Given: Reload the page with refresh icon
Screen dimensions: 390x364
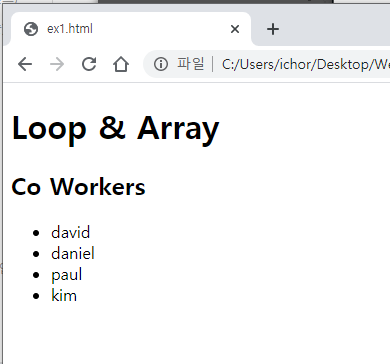Looking at the screenshot, I should (89, 64).
